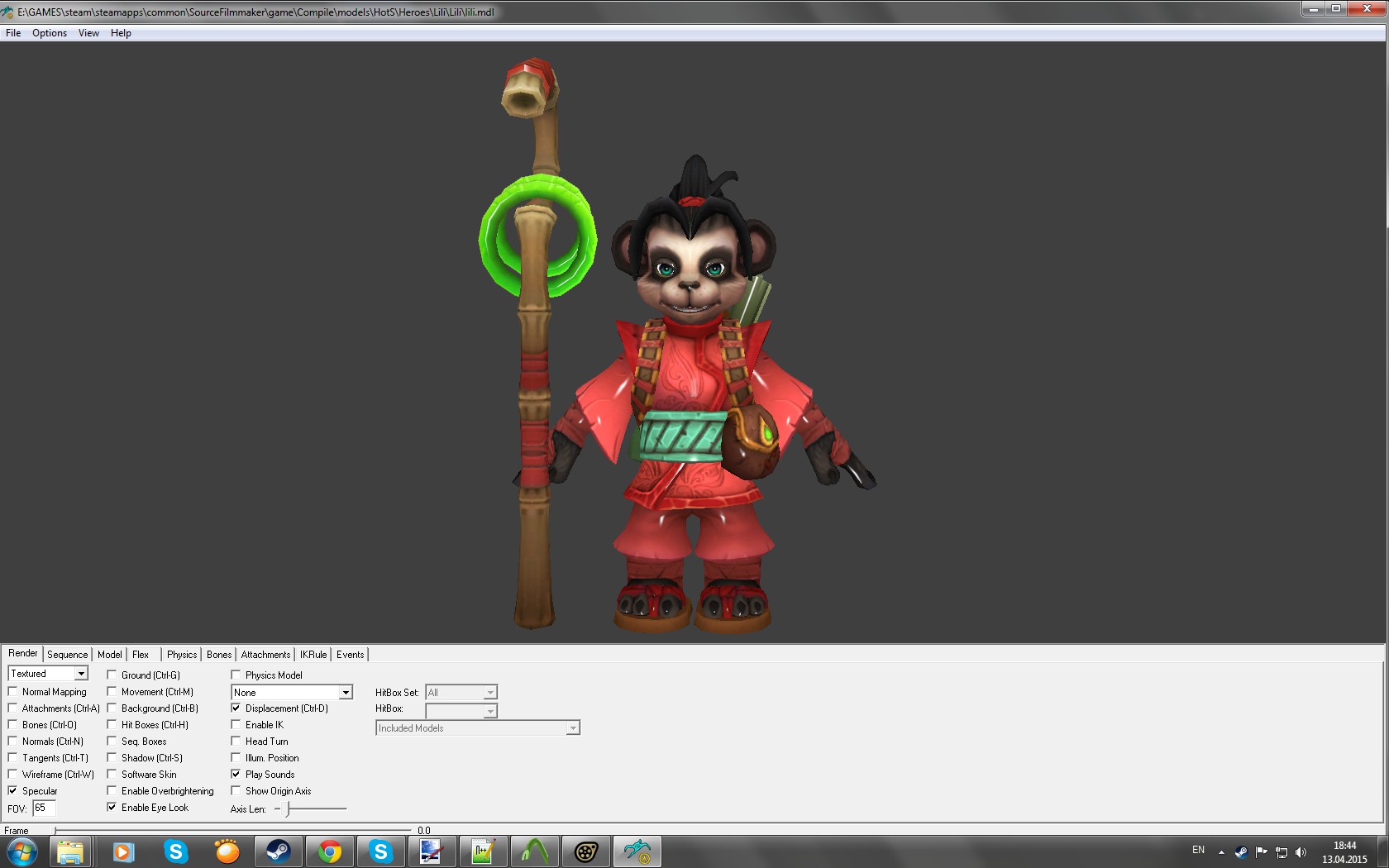This screenshot has height=868, width=1389.
Task: Click the EN language indicator
Action: click(x=1198, y=850)
